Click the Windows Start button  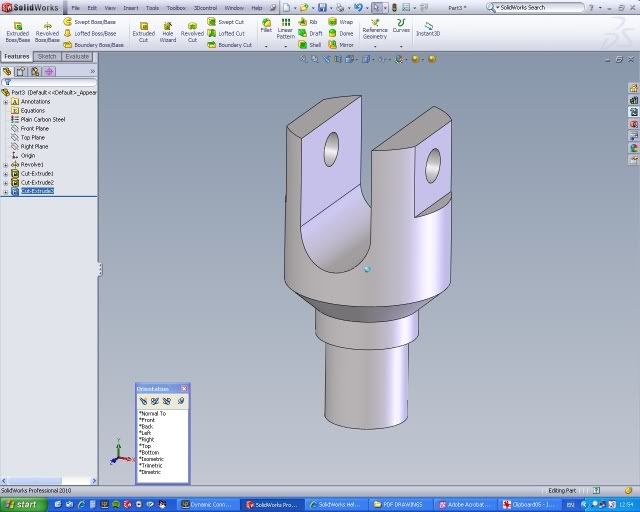pyautogui.click(x=22, y=504)
